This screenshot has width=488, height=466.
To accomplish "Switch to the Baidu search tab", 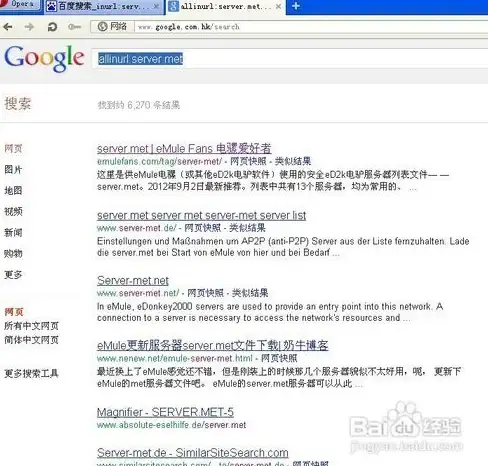I will (103, 6).
